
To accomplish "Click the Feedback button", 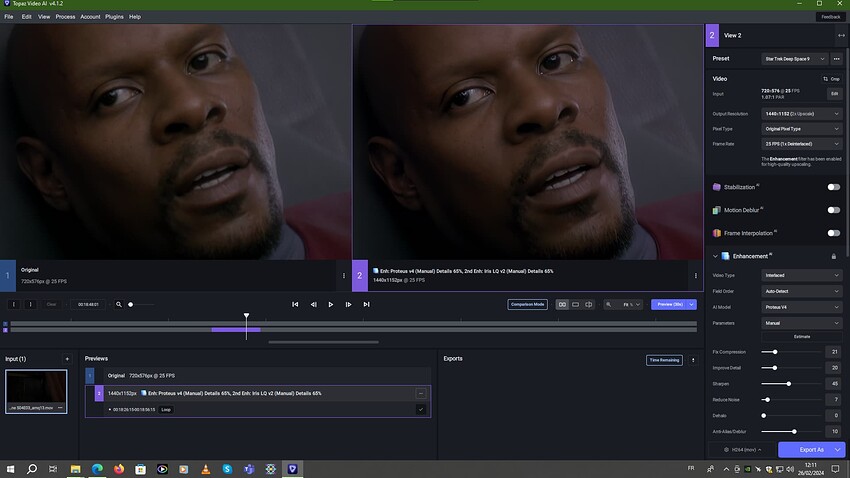I will tap(830, 17).
